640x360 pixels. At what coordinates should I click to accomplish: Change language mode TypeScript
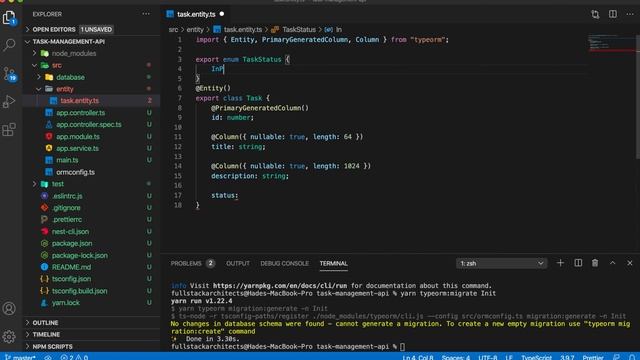[536, 357]
